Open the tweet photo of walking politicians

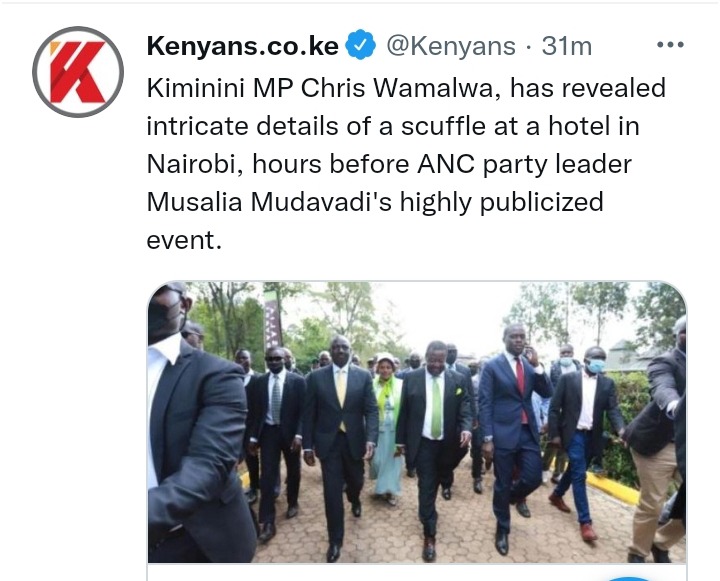click(417, 422)
